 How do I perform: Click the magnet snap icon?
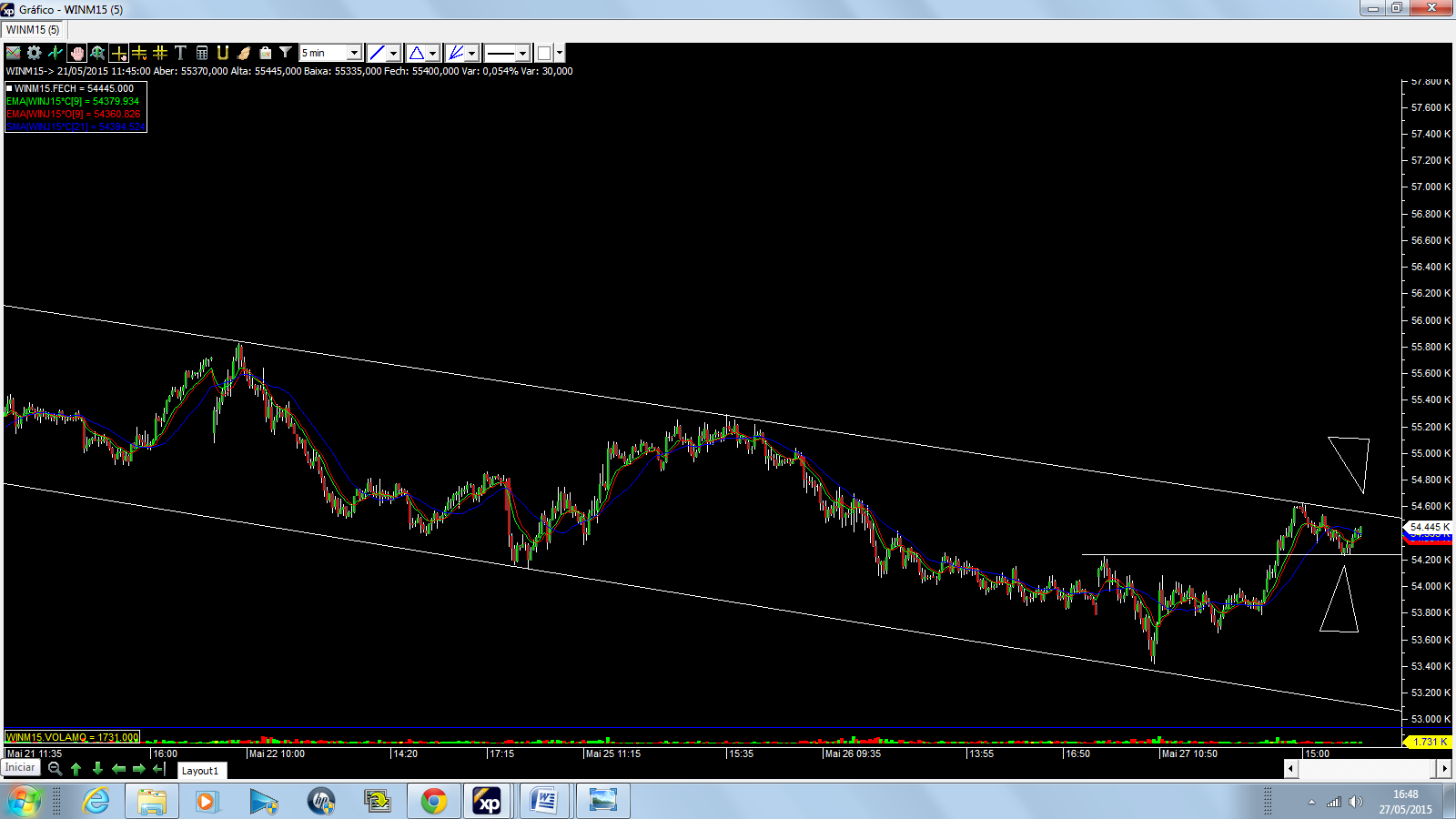(223, 53)
